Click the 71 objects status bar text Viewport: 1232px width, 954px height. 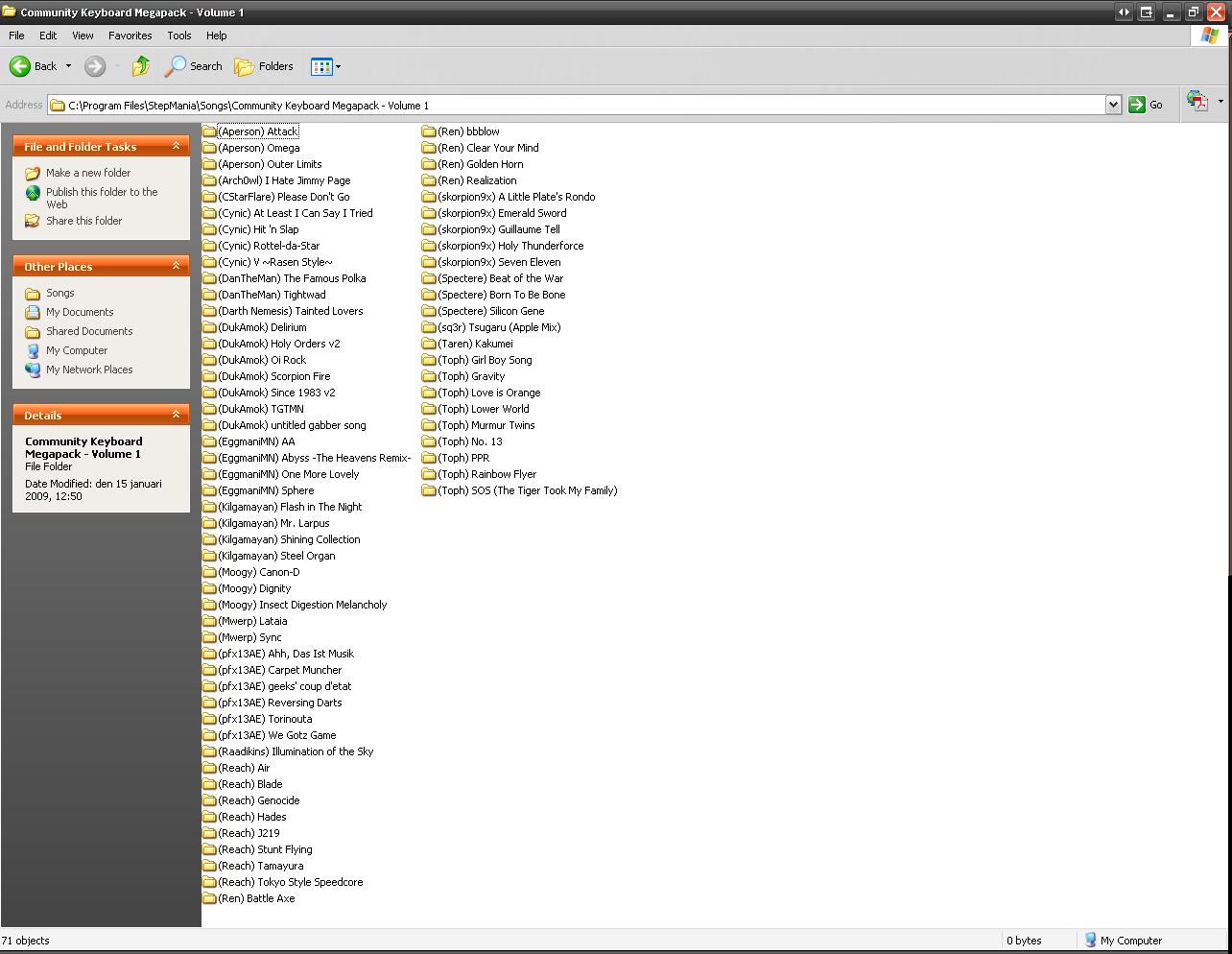click(26, 941)
